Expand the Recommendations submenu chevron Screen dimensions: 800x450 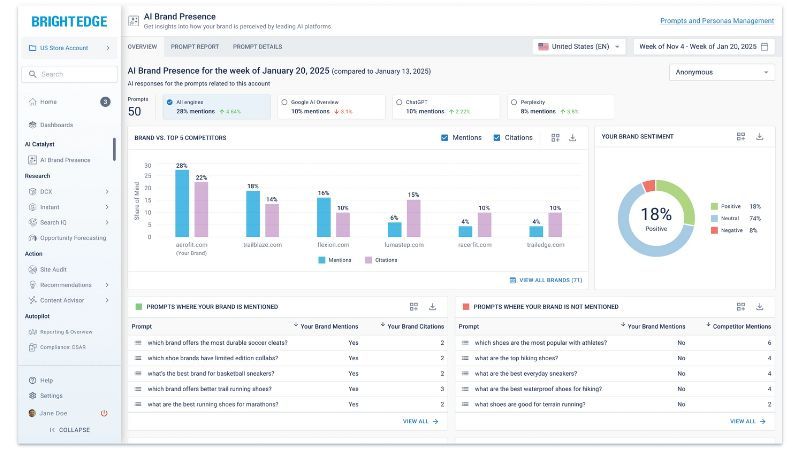[x=107, y=285]
